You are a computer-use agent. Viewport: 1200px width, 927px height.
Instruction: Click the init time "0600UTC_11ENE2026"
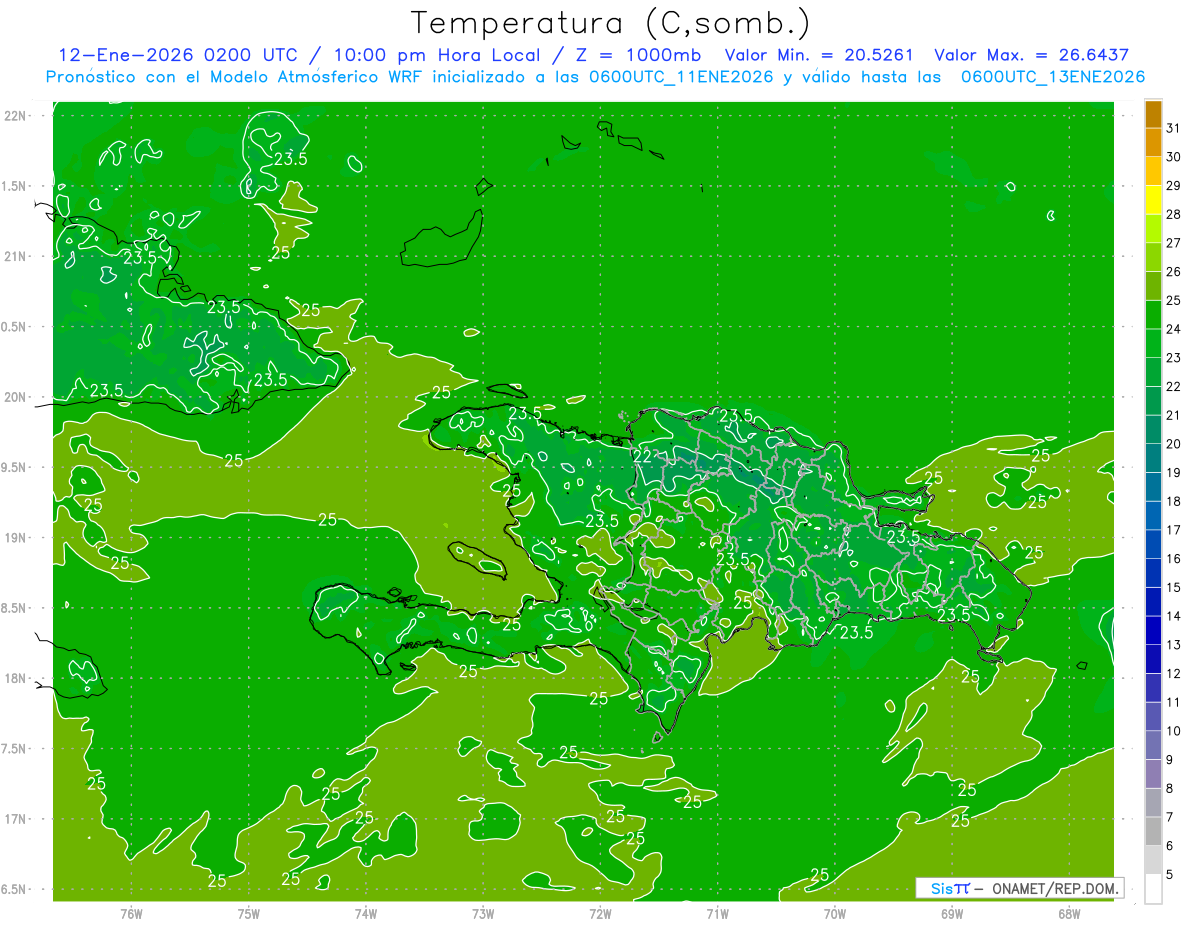click(683, 77)
